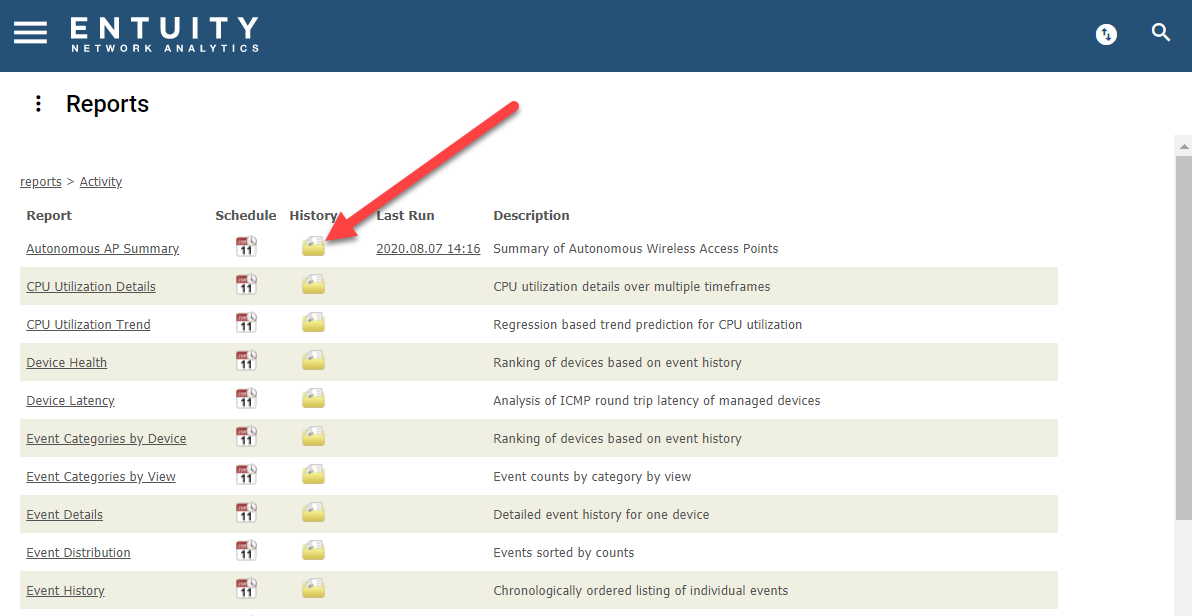The height and width of the screenshot is (616, 1192).
Task: Schedule the CPU Utilization Details report
Action: tap(246, 284)
